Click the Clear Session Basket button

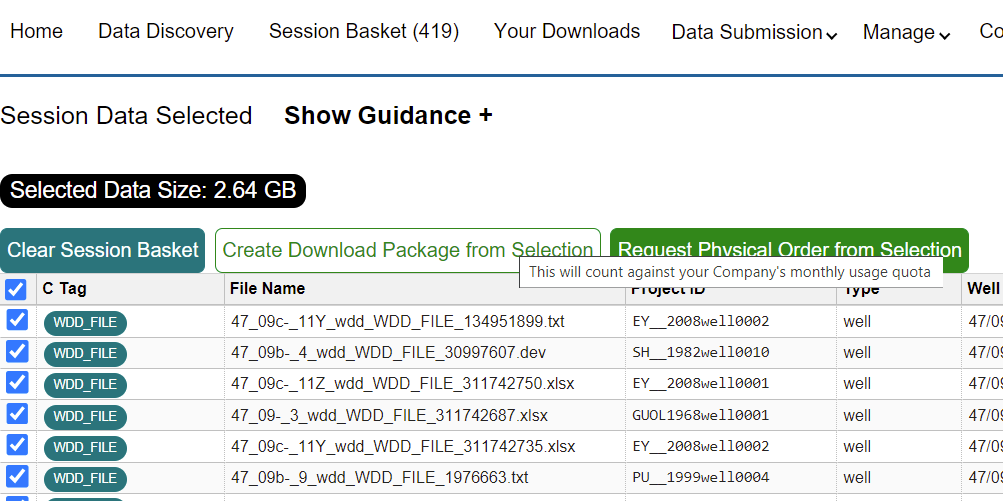tap(102, 250)
